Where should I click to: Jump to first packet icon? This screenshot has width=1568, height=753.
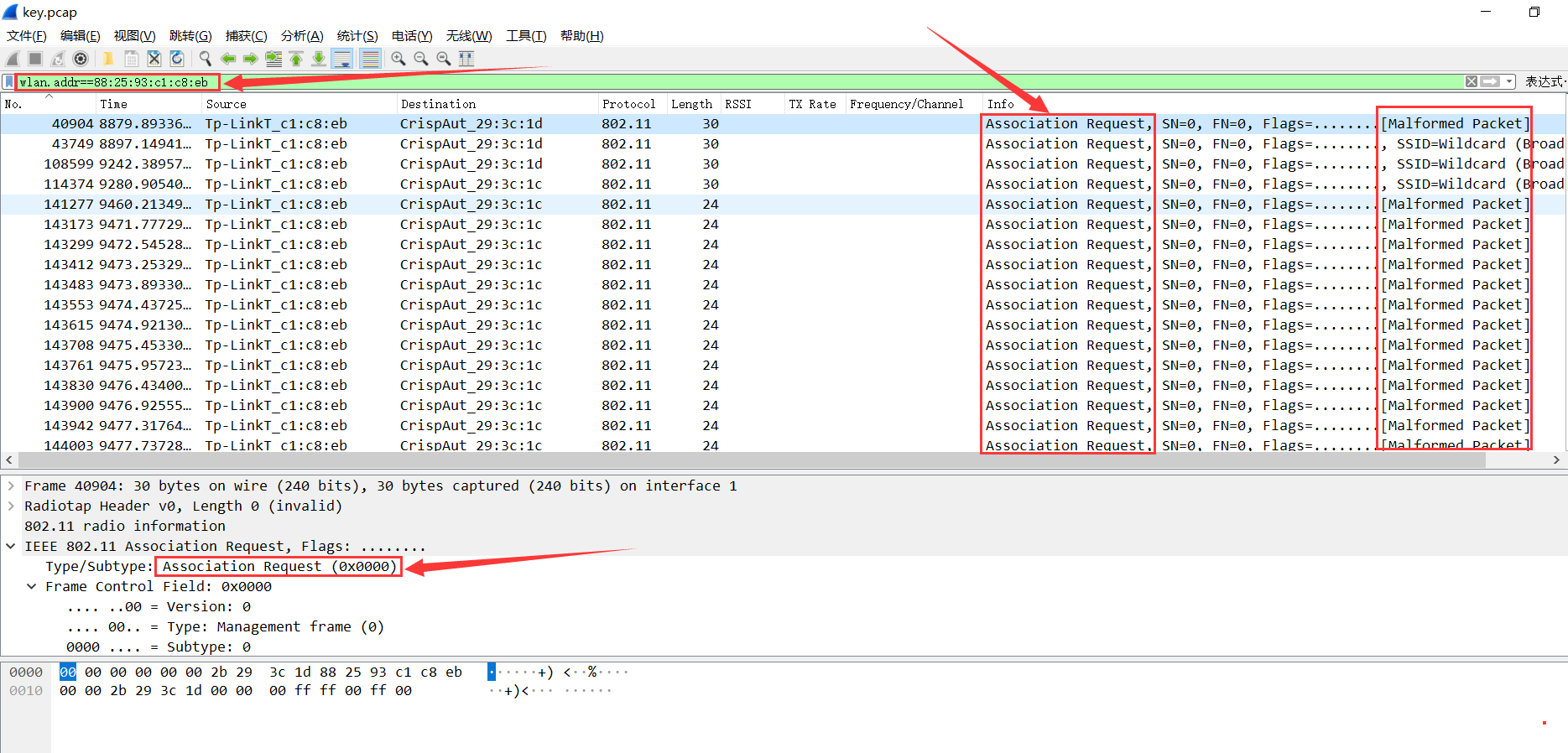tap(296, 59)
